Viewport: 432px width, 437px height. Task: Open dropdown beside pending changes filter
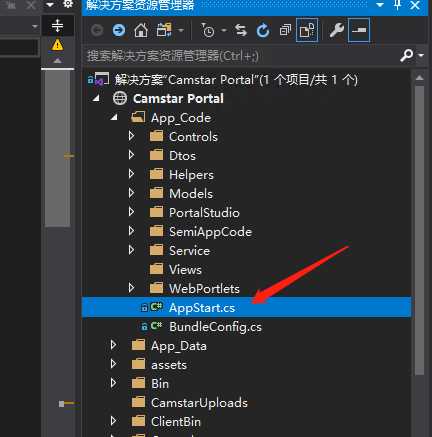coord(224,31)
